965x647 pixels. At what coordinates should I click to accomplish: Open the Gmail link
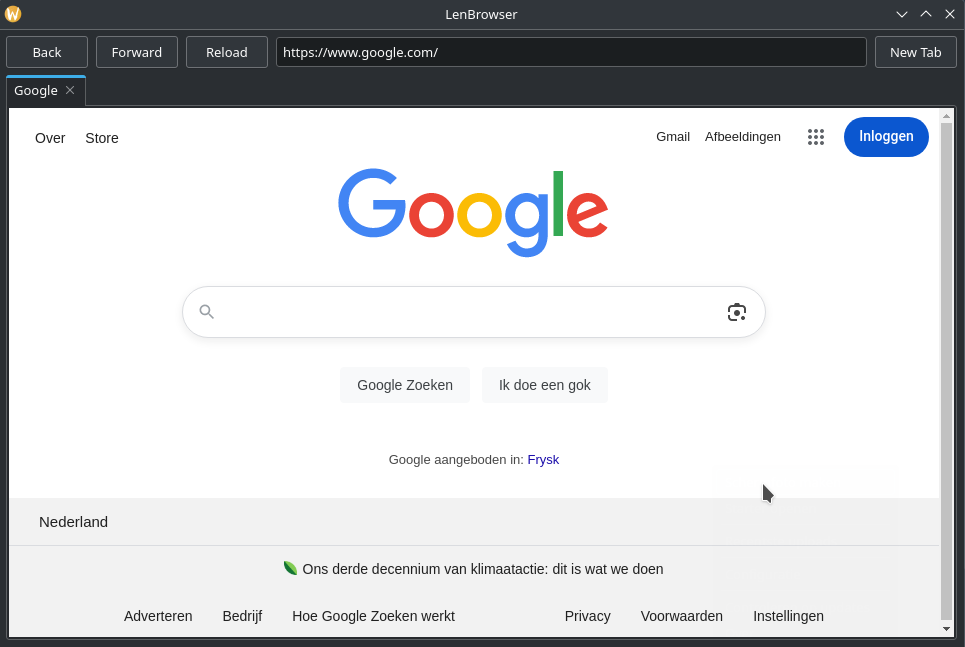tap(673, 137)
